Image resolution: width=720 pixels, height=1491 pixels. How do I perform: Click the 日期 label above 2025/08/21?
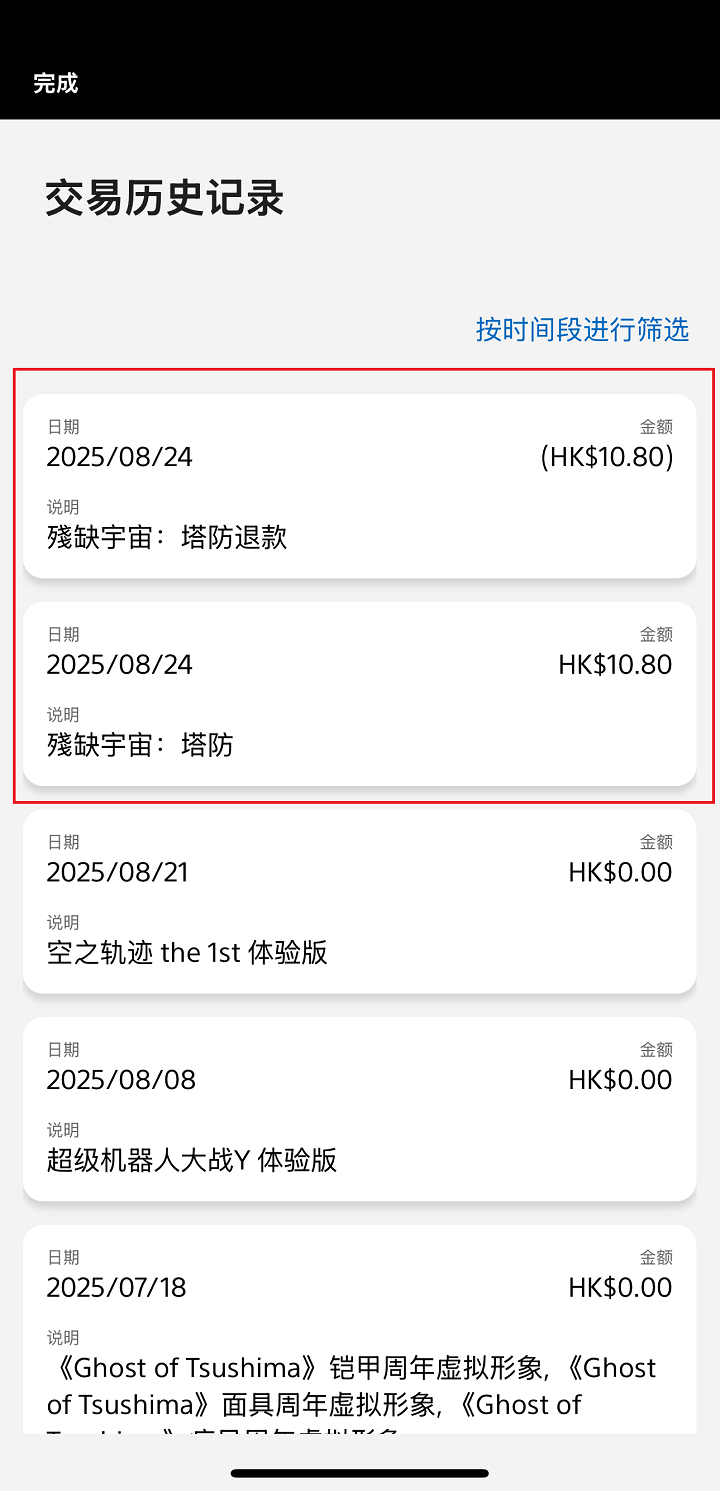[x=63, y=842]
